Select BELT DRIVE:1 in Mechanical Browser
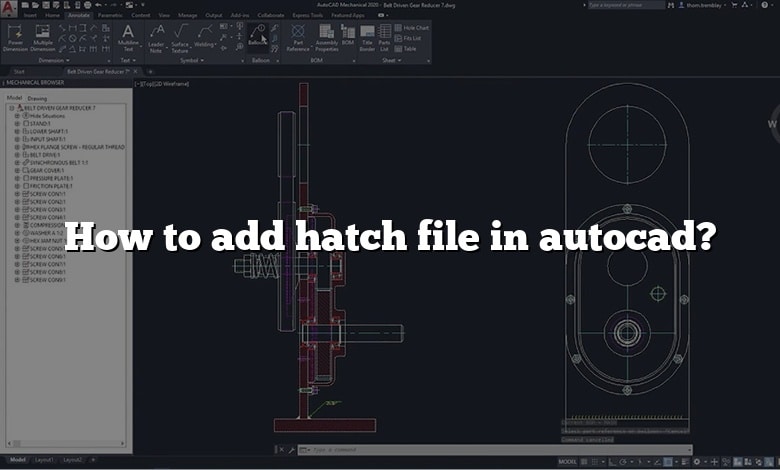The width and height of the screenshot is (780, 470). click(x=45, y=155)
